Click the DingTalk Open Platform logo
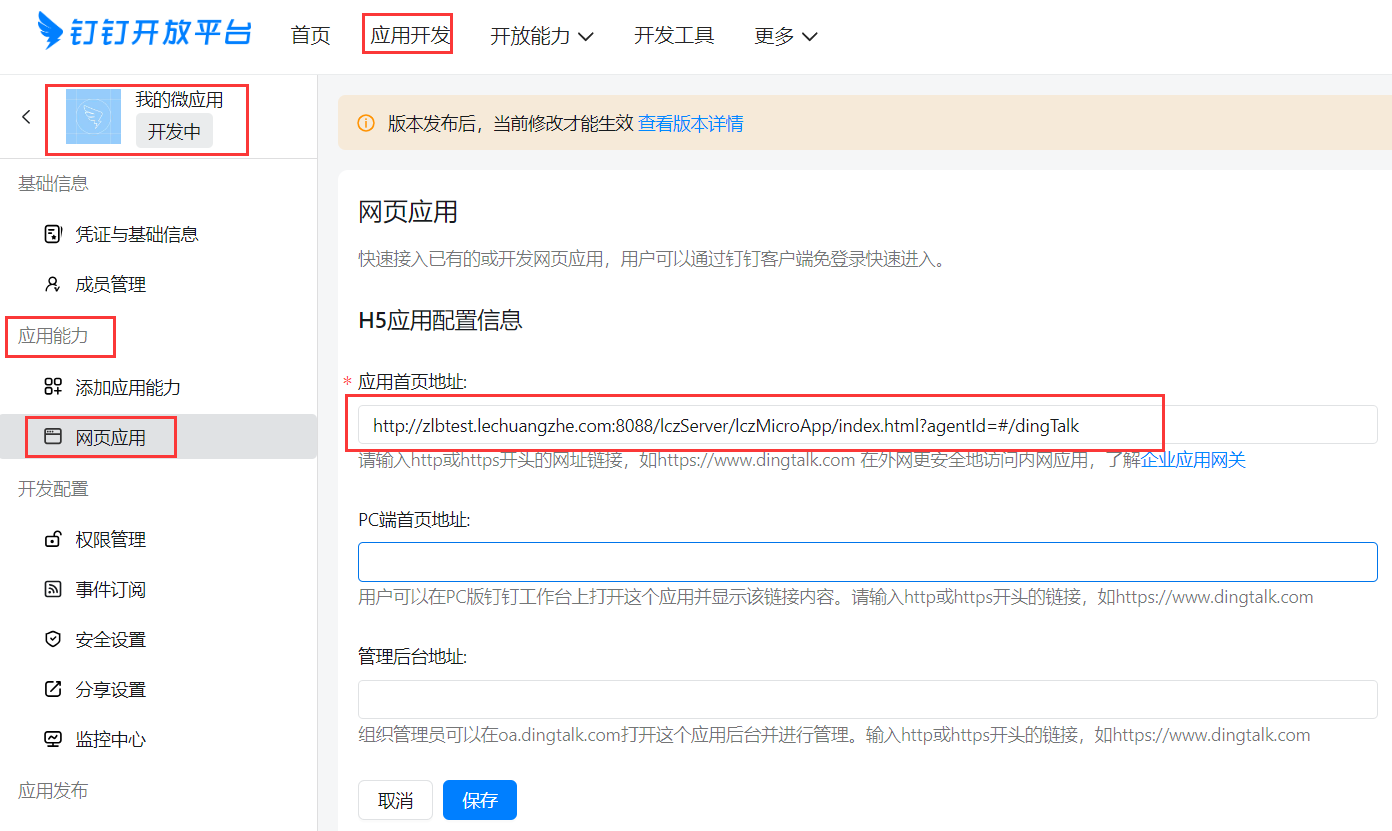The height and width of the screenshot is (831, 1392). [144, 32]
